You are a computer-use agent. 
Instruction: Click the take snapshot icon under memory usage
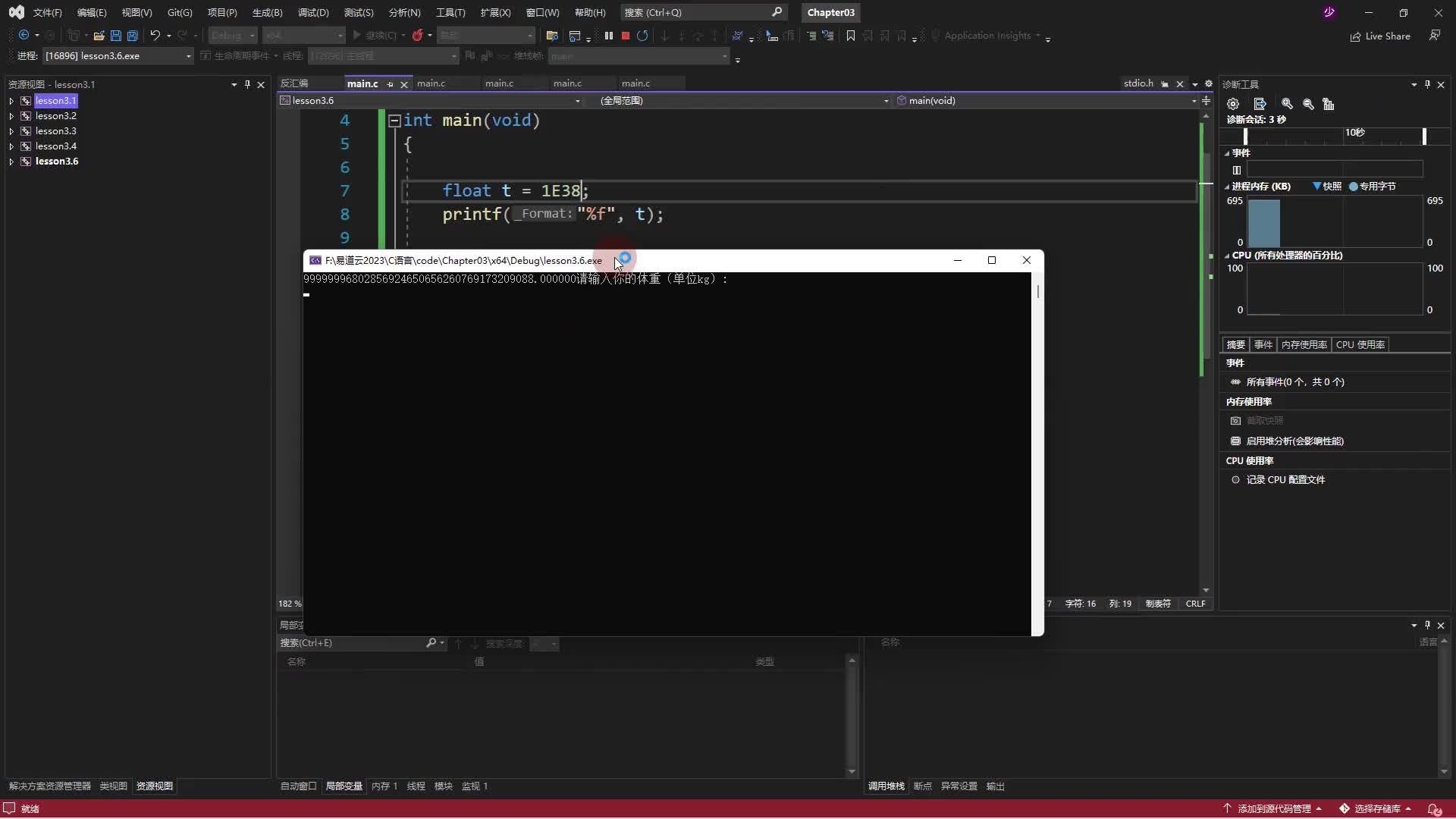point(1235,420)
